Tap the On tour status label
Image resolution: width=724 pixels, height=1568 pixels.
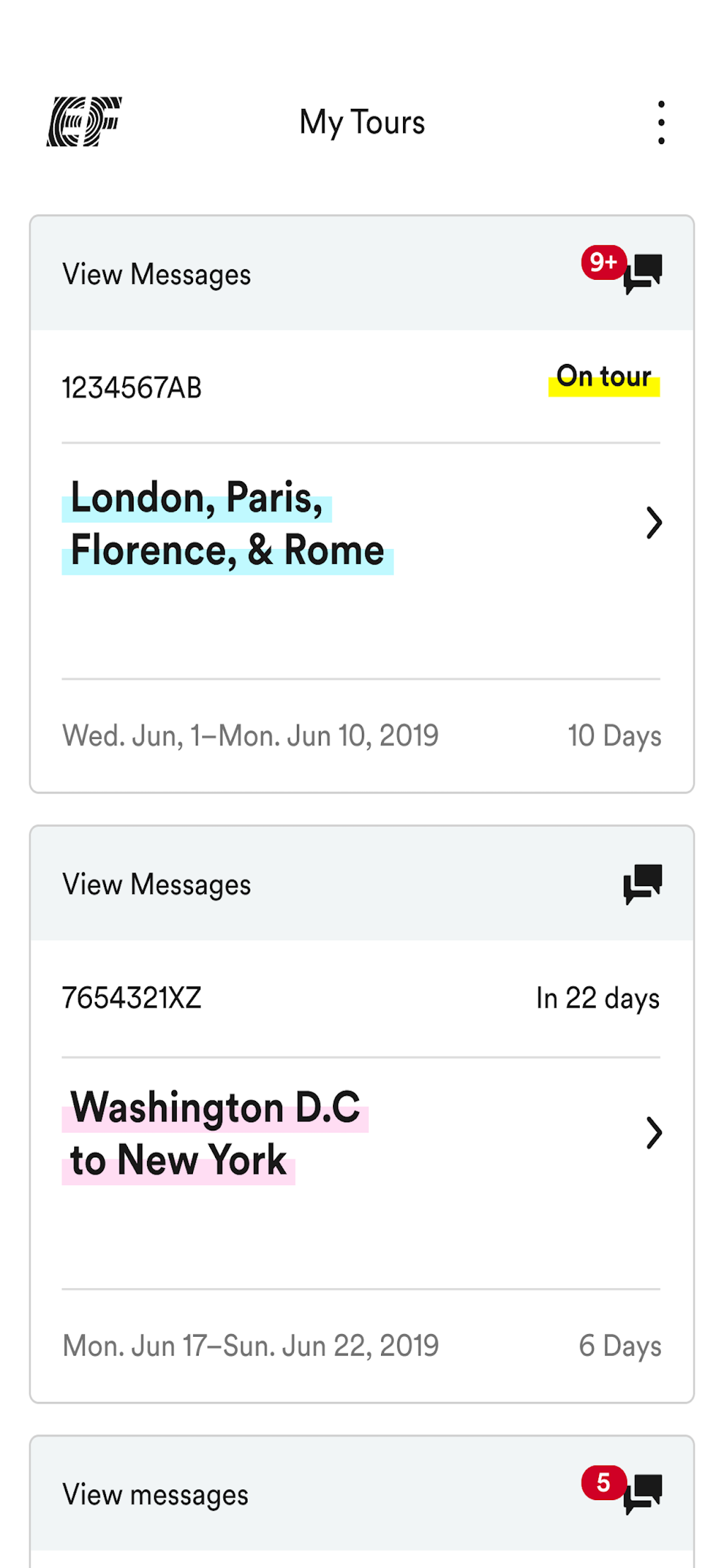point(604,377)
